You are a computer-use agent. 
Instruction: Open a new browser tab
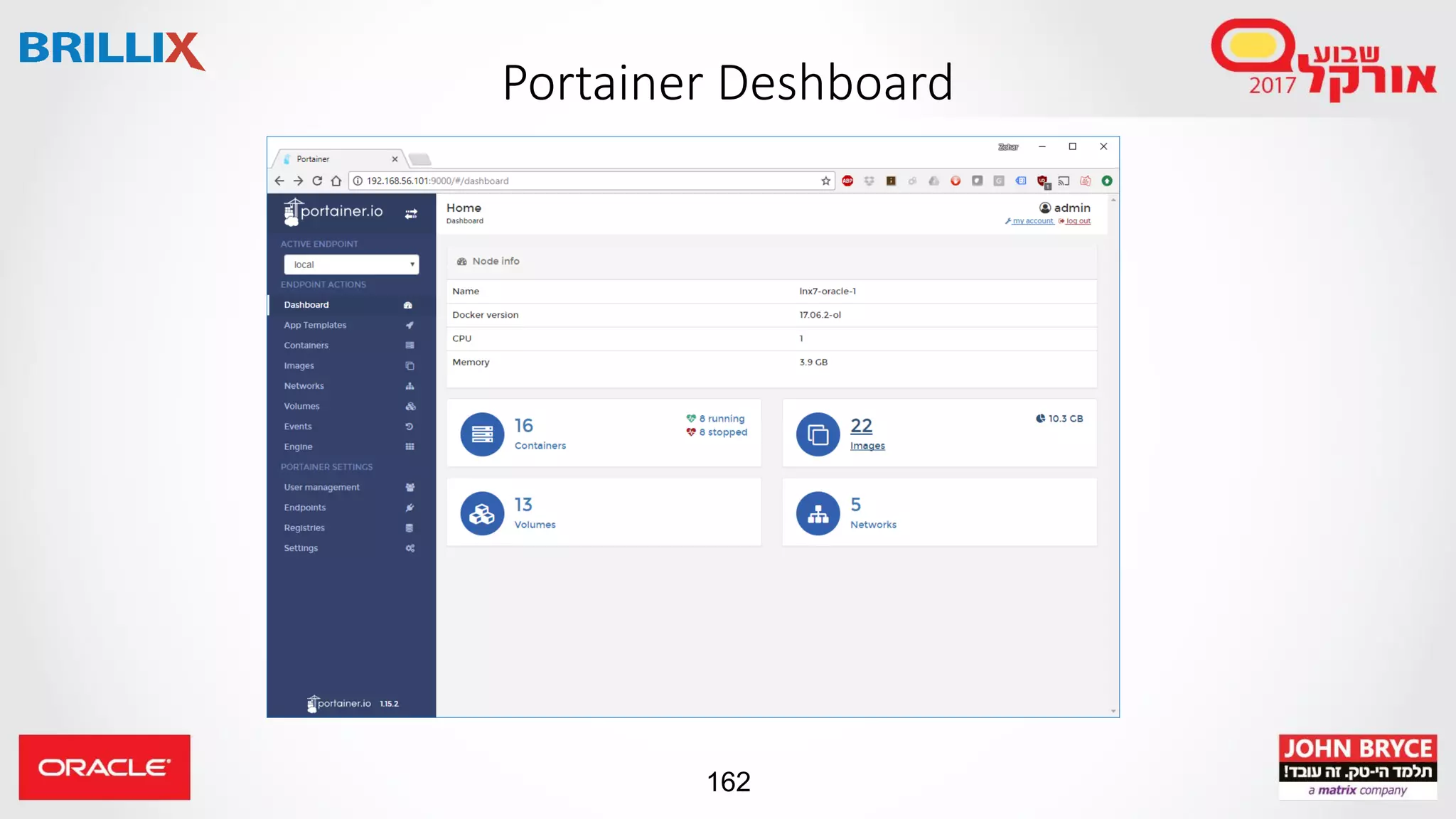[x=419, y=159]
